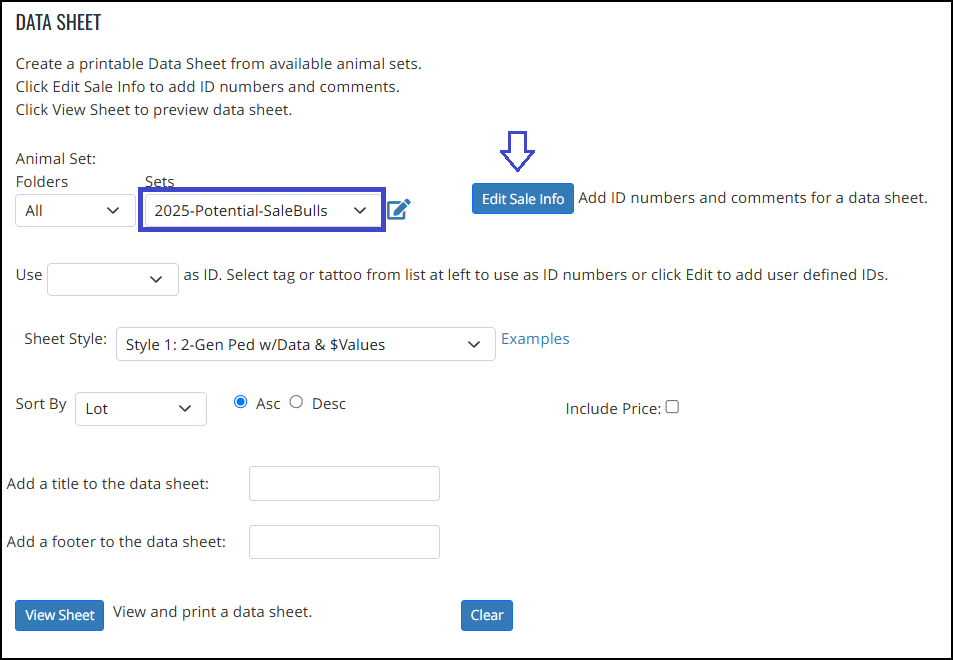Click the chevron arrow in the Lot box

pos(185,409)
